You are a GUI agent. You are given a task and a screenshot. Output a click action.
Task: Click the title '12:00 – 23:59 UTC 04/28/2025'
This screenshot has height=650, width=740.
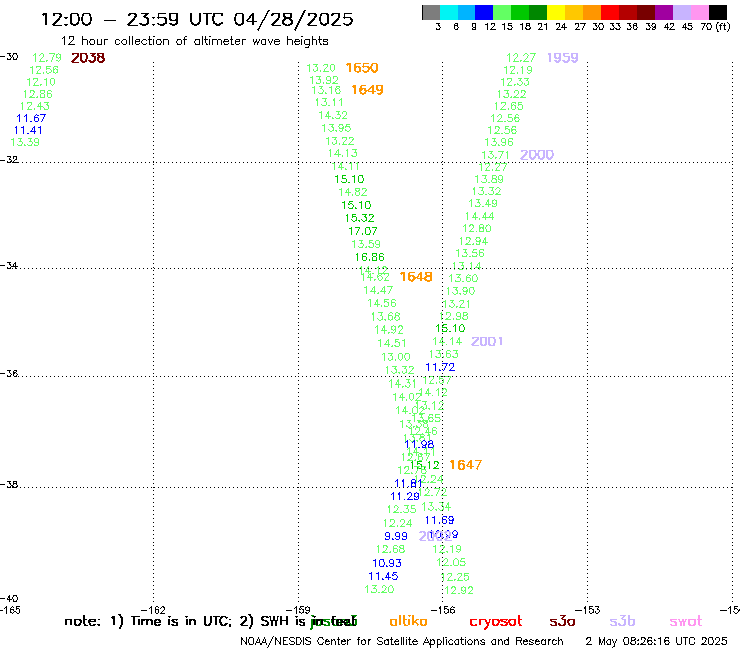point(197,19)
